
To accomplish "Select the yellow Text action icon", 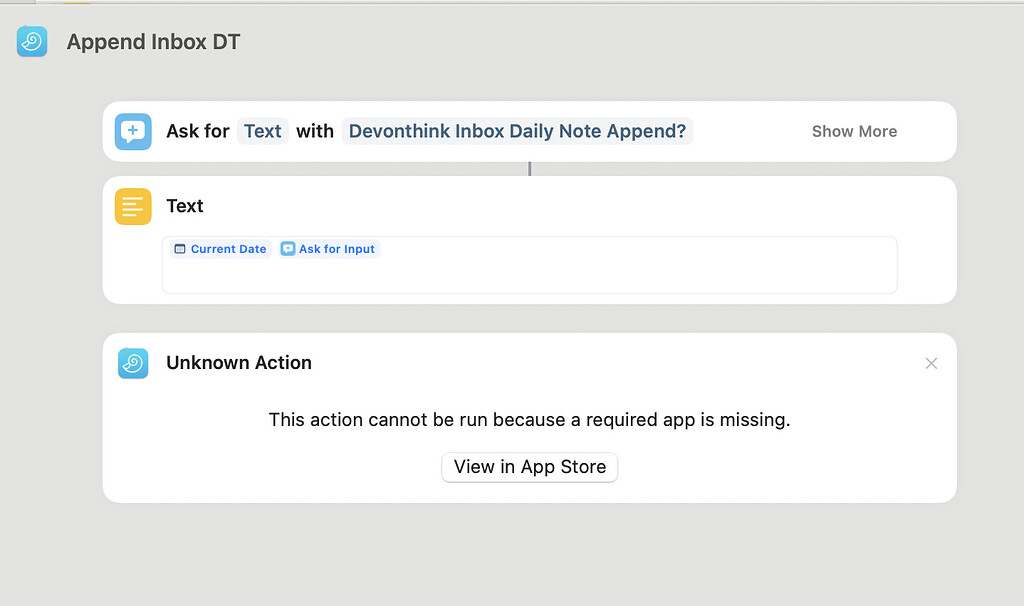I will (x=133, y=206).
